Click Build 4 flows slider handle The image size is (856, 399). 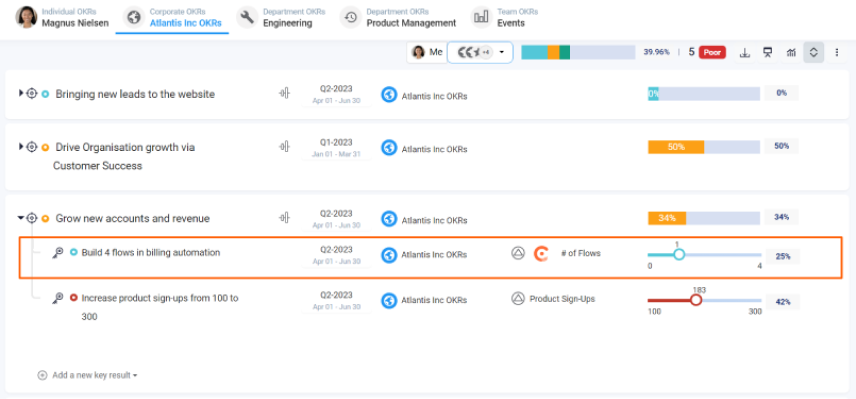679,254
